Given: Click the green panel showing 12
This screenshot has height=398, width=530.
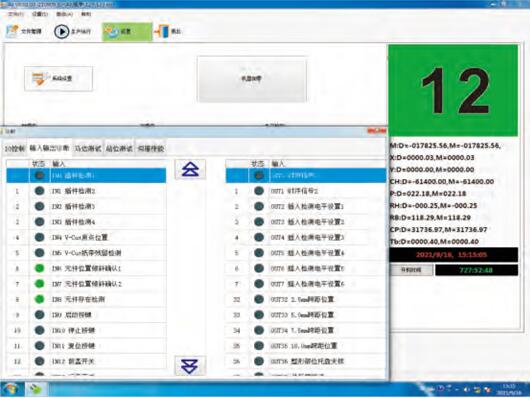Looking at the screenshot, I should pyautogui.click(x=453, y=90).
